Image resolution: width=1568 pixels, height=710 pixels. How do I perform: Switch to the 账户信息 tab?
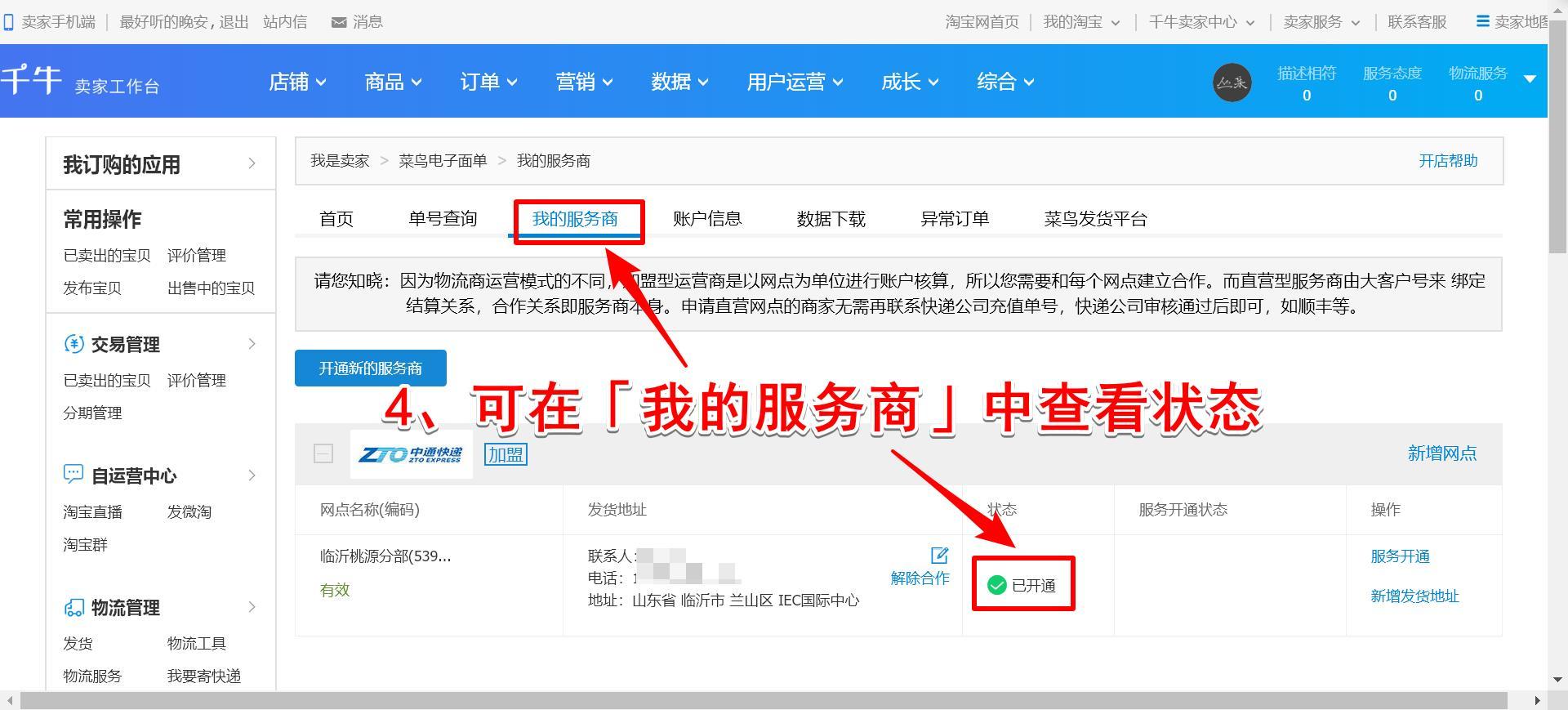tap(707, 219)
